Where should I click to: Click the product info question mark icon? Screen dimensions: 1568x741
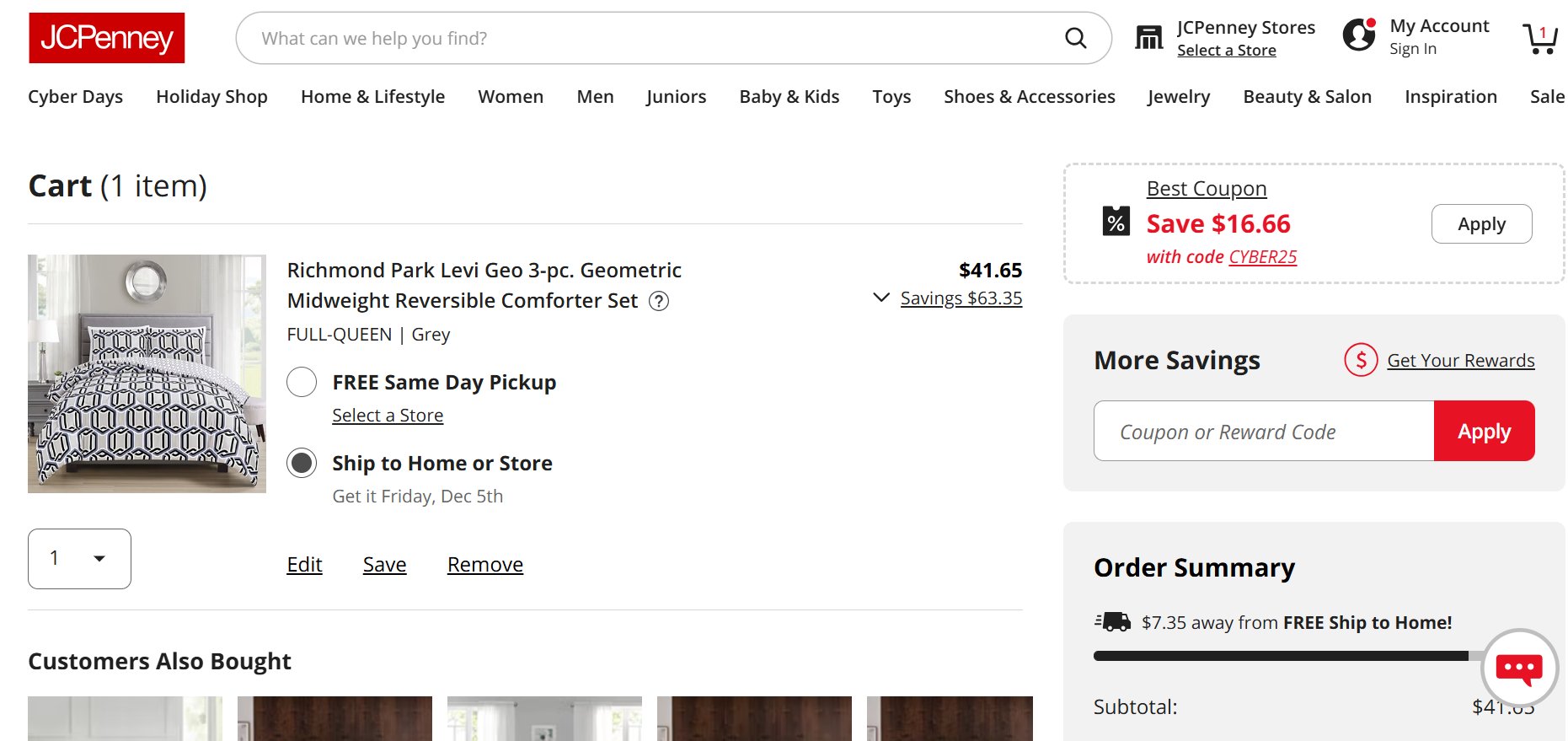pyautogui.click(x=659, y=301)
